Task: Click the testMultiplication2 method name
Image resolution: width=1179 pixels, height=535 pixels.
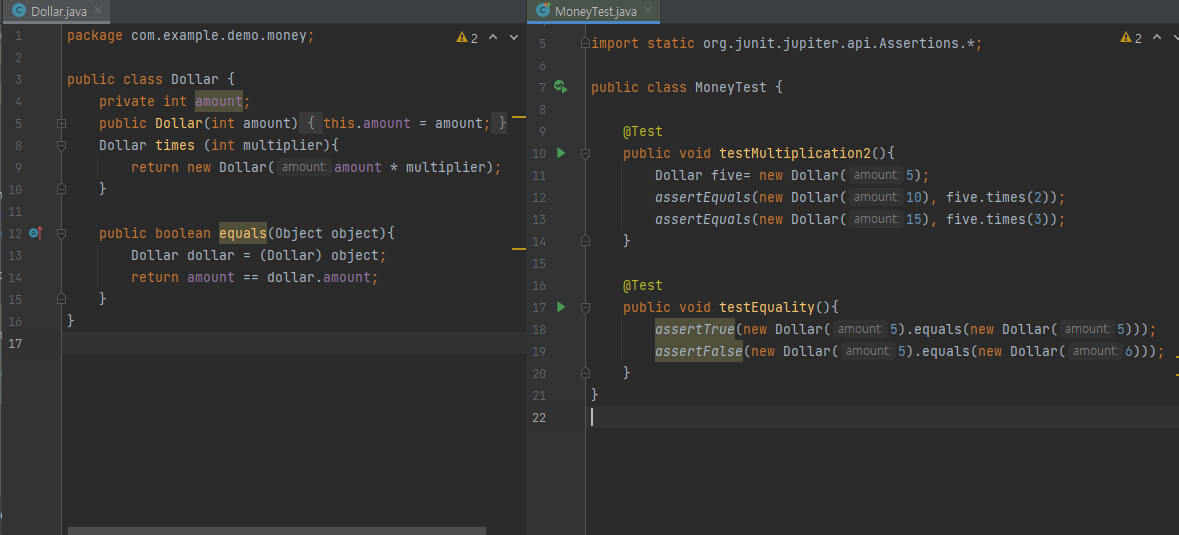Action: coord(795,153)
